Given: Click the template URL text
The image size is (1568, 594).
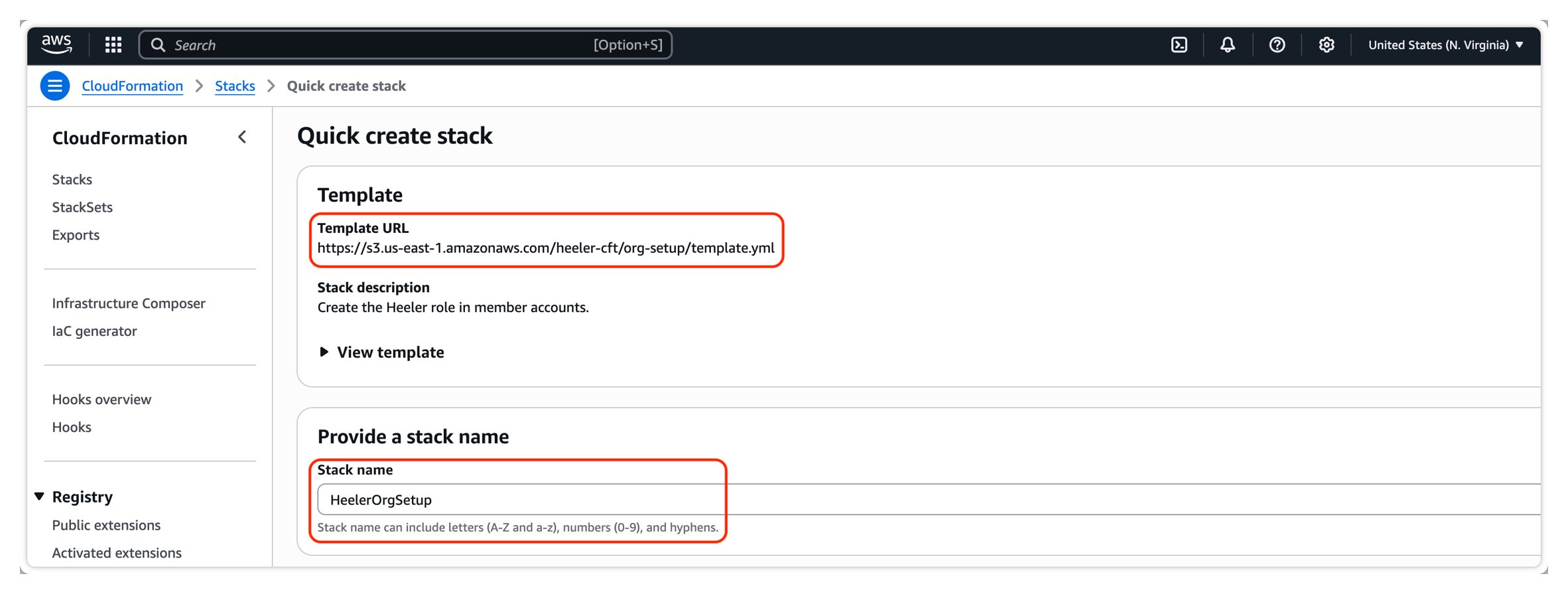Looking at the screenshot, I should (545, 248).
